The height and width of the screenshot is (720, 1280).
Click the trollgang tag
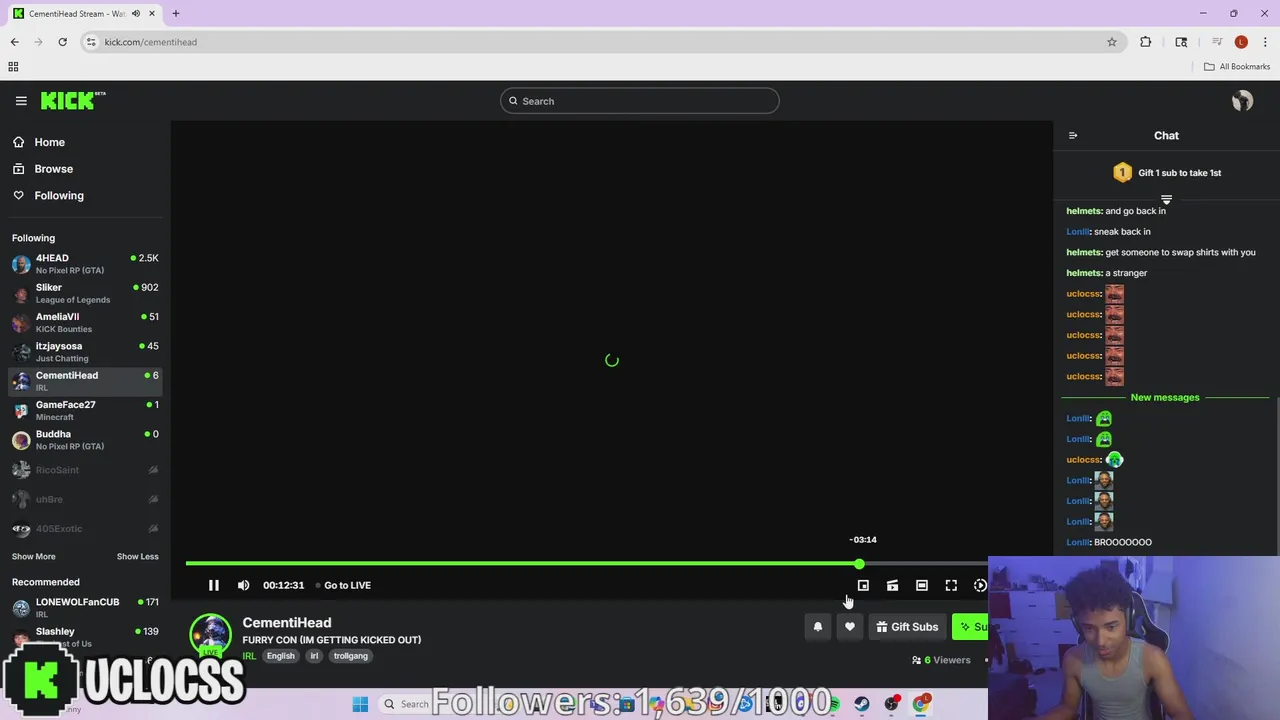[351, 656]
